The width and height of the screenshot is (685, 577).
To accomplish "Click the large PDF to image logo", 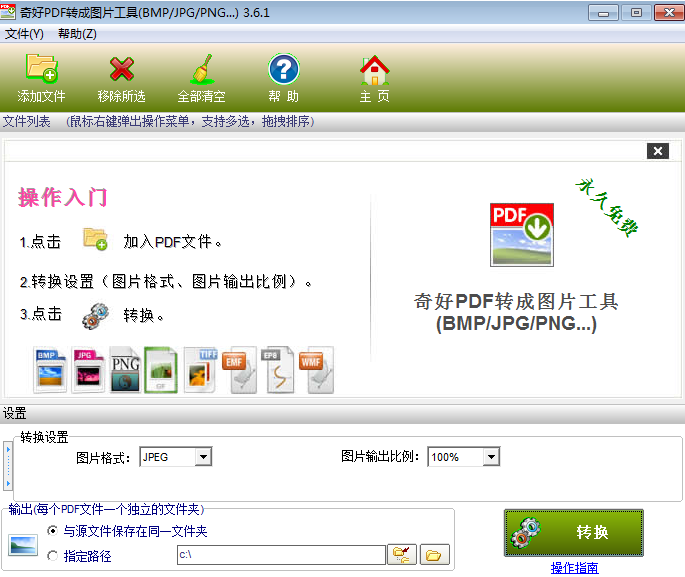I will 522,235.
